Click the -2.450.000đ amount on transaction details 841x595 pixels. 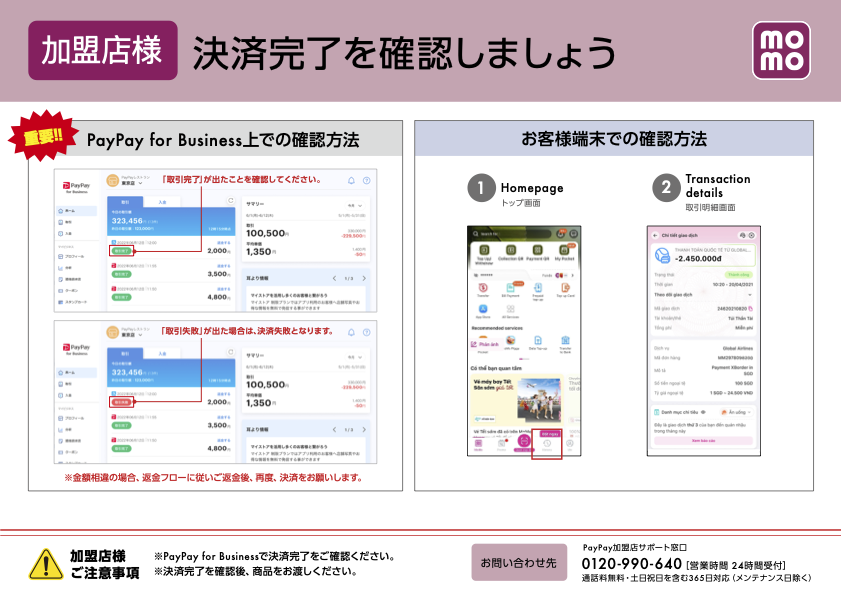click(x=698, y=259)
